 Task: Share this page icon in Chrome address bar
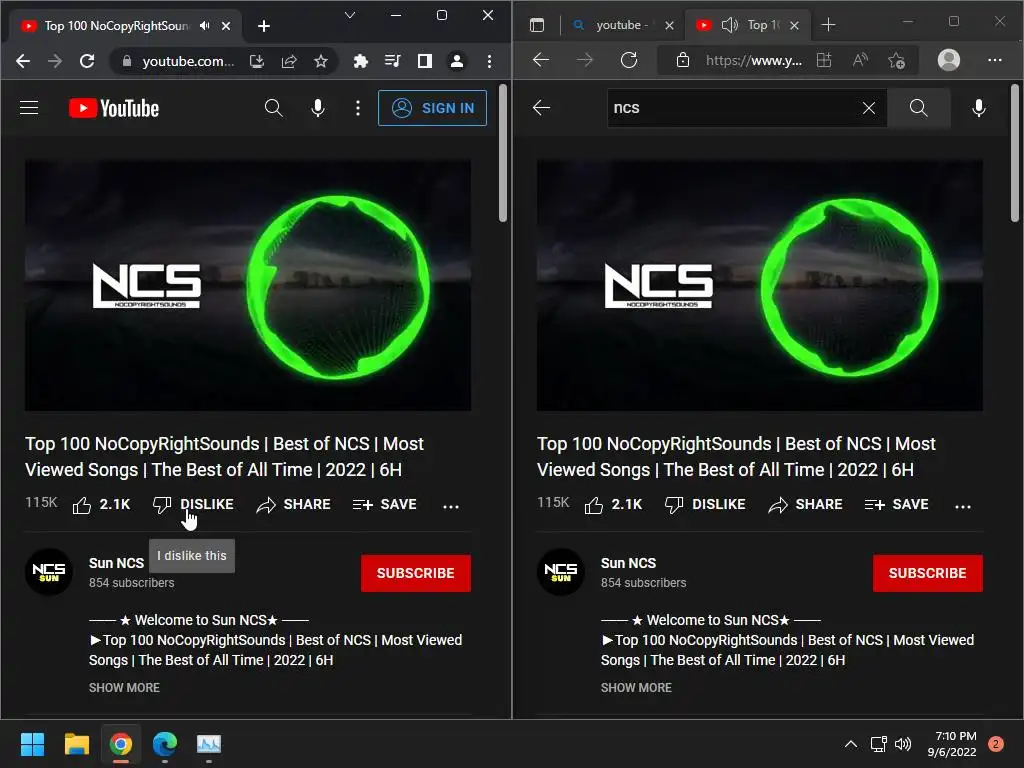[289, 61]
